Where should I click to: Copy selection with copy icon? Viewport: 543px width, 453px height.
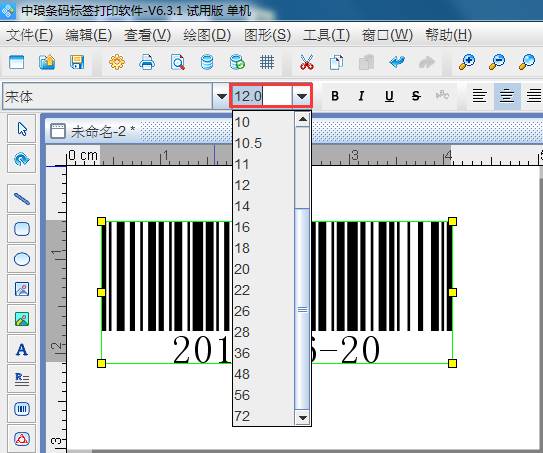tap(336, 63)
